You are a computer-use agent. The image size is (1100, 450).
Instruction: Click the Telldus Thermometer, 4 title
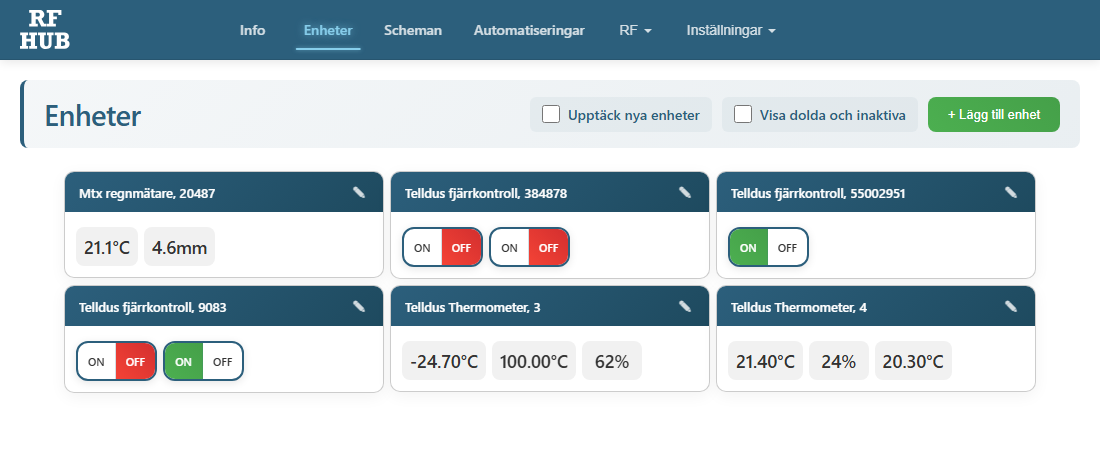click(x=798, y=307)
